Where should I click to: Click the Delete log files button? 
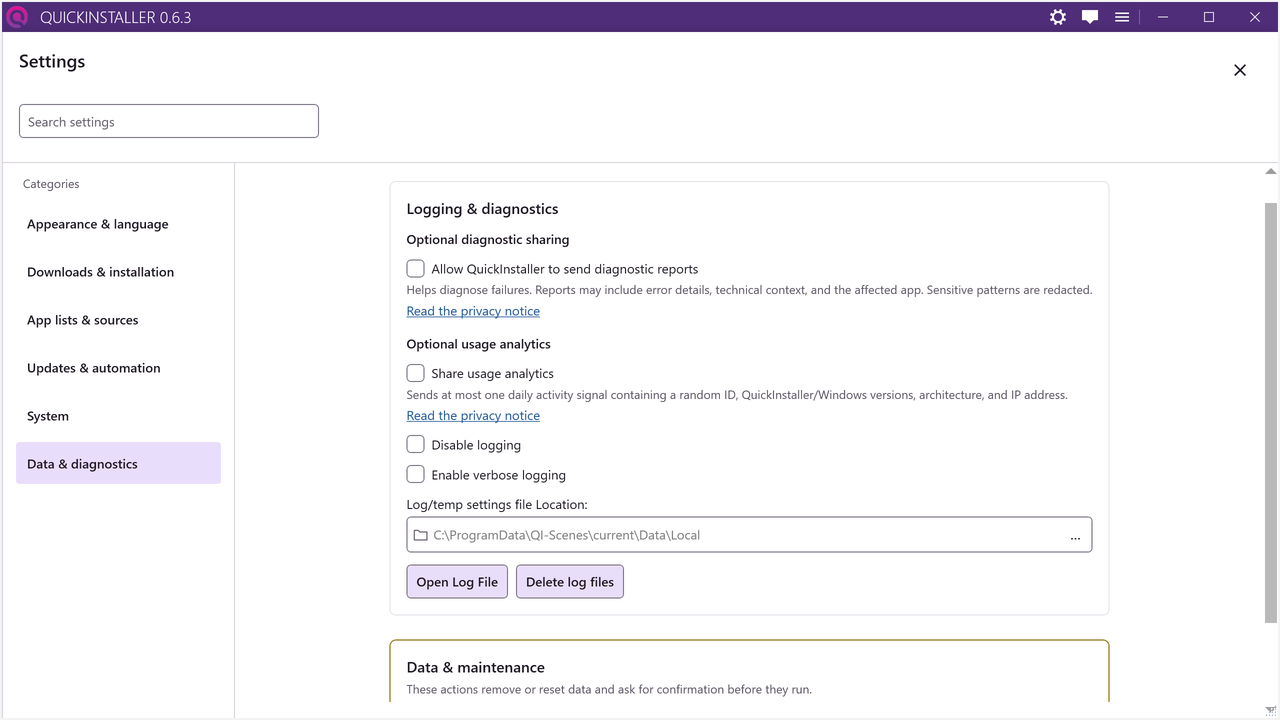pyautogui.click(x=570, y=582)
